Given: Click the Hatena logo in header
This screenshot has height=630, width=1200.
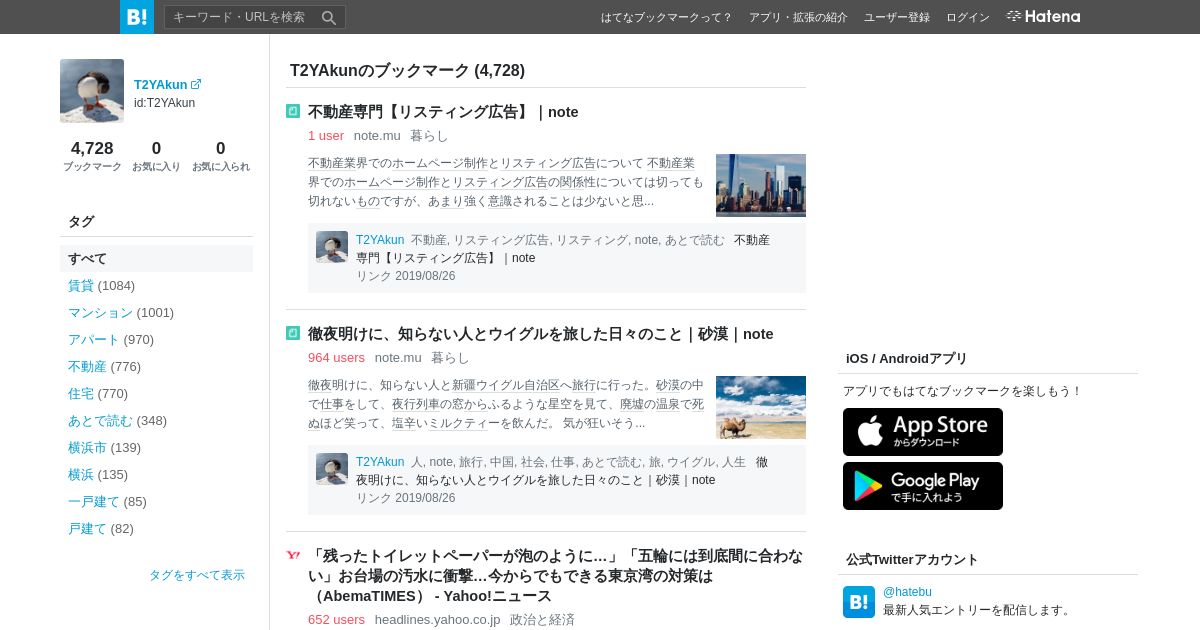Looking at the screenshot, I should click(x=1043, y=16).
